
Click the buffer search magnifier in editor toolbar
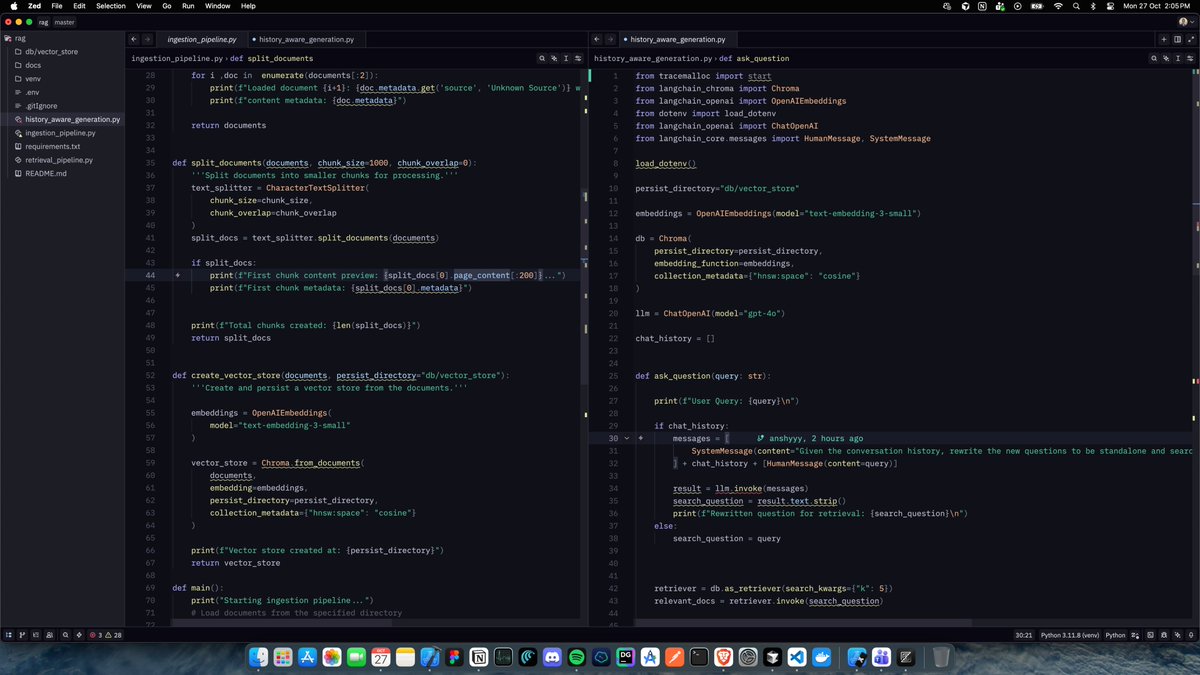click(541, 58)
